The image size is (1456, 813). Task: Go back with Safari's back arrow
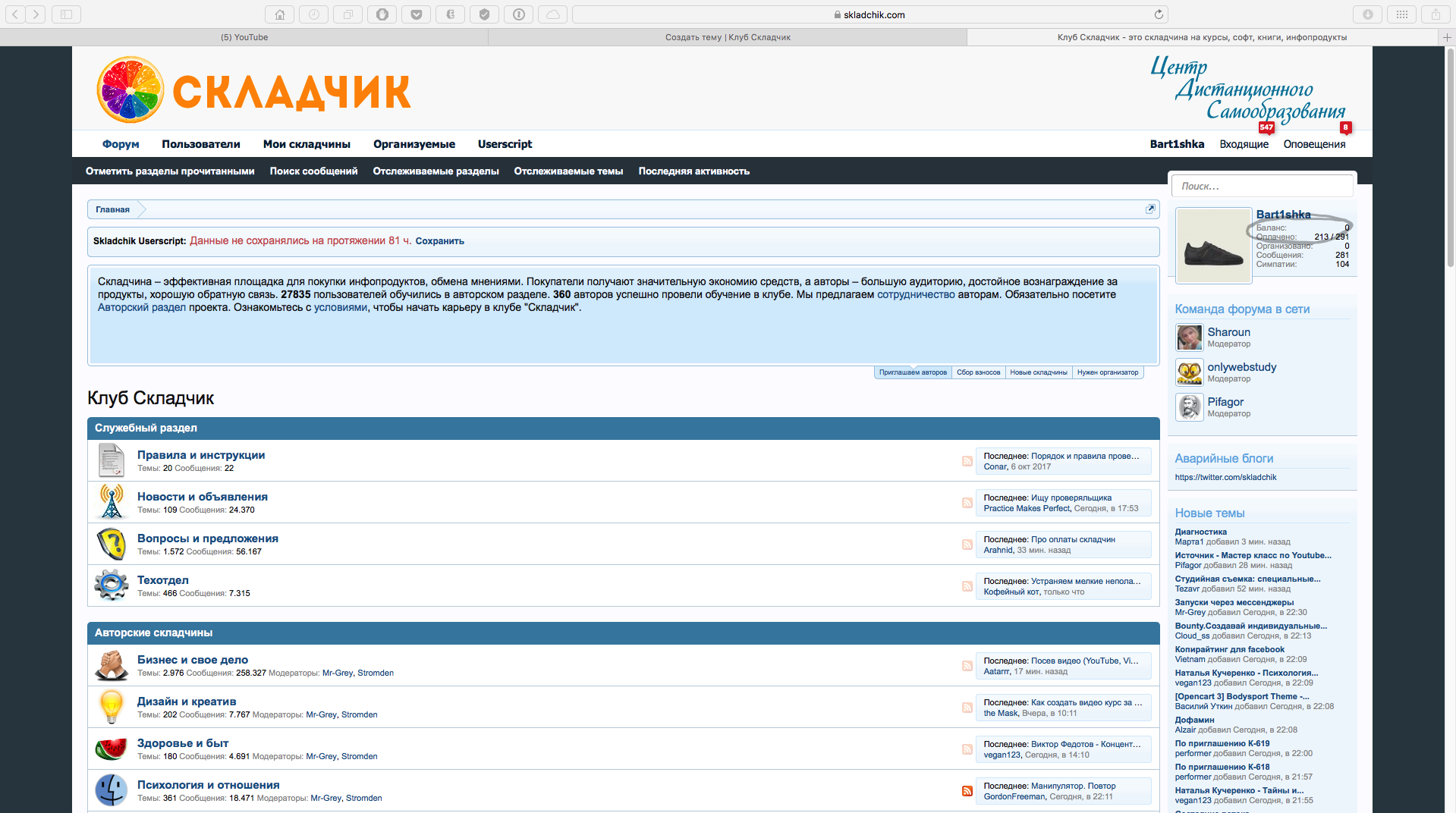pos(15,14)
